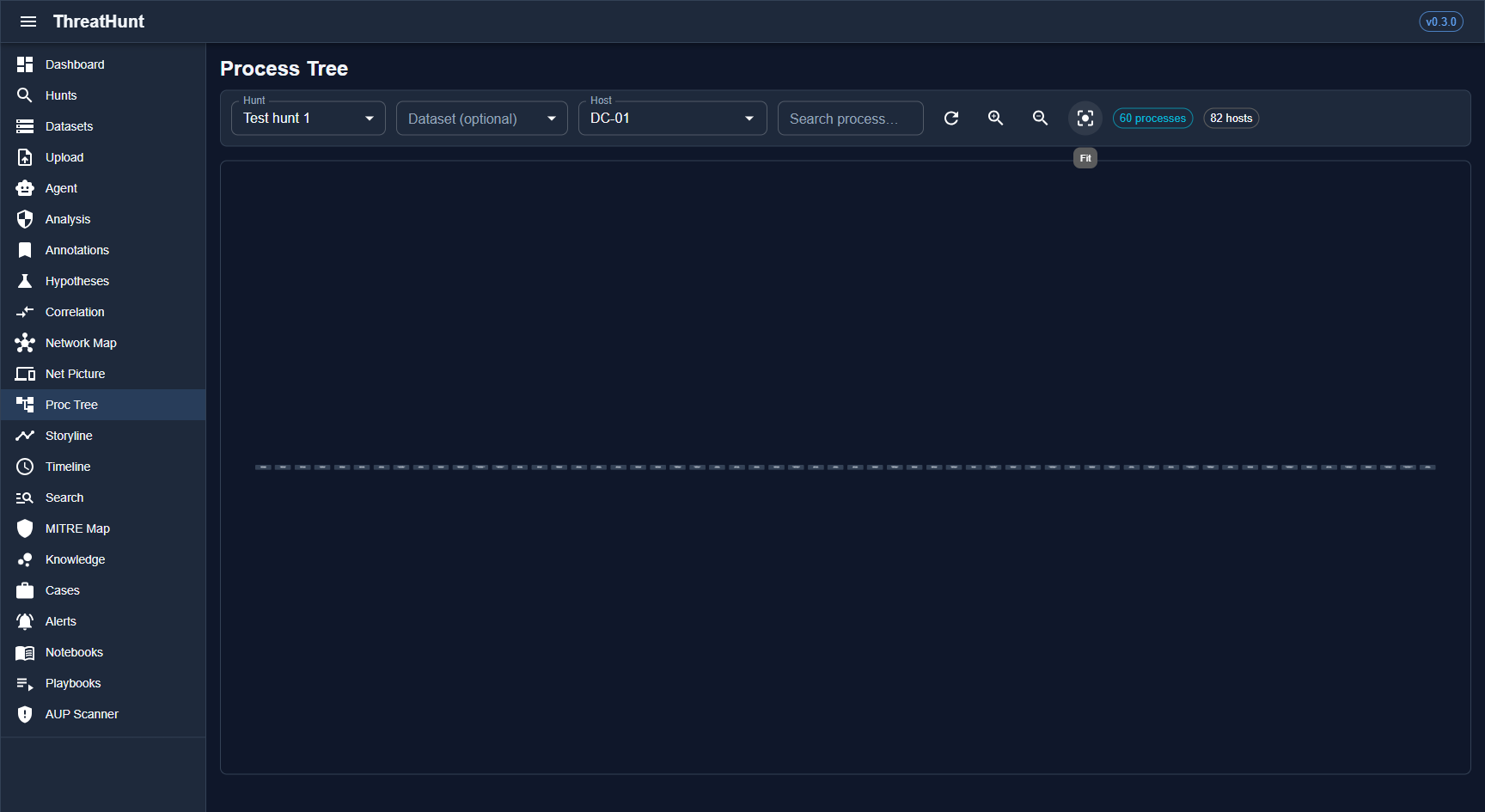Click the Process Tree page heading
The height and width of the screenshot is (812, 1485).
coord(284,69)
